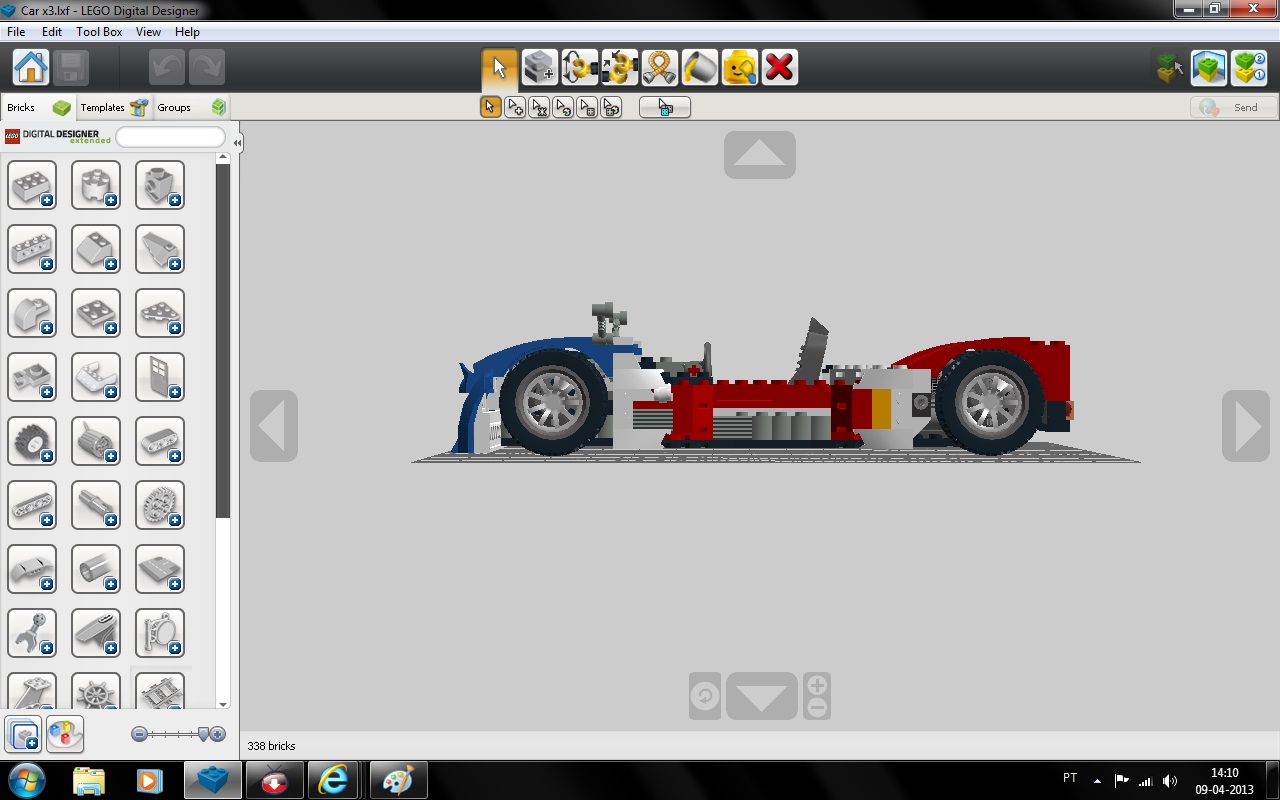The image size is (1280, 800).
Task: Select the Flex tool
Action: pyautogui.click(x=660, y=67)
